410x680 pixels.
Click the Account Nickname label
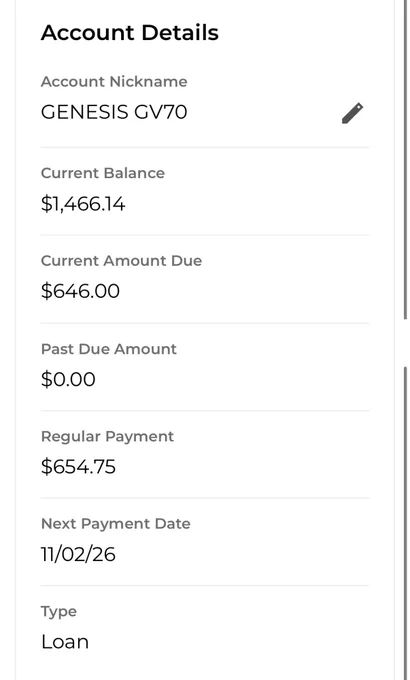pos(114,82)
